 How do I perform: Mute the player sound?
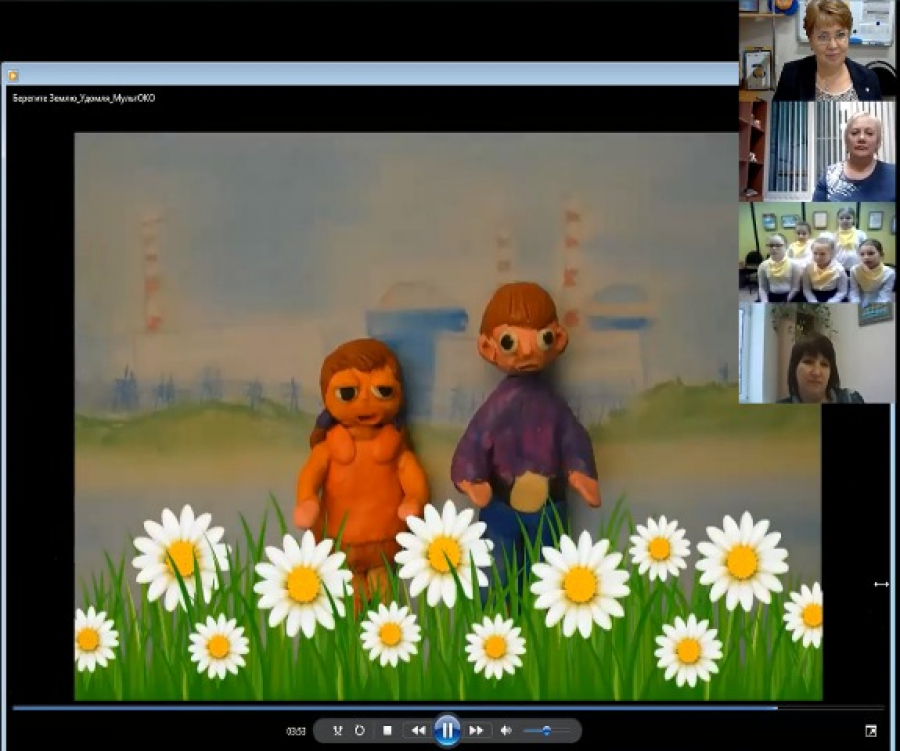pos(506,731)
